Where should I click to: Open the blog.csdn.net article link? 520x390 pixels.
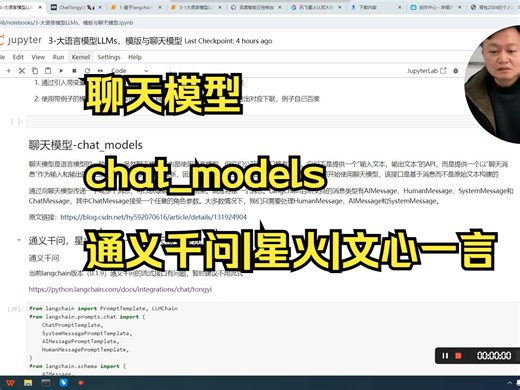tap(154, 217)
